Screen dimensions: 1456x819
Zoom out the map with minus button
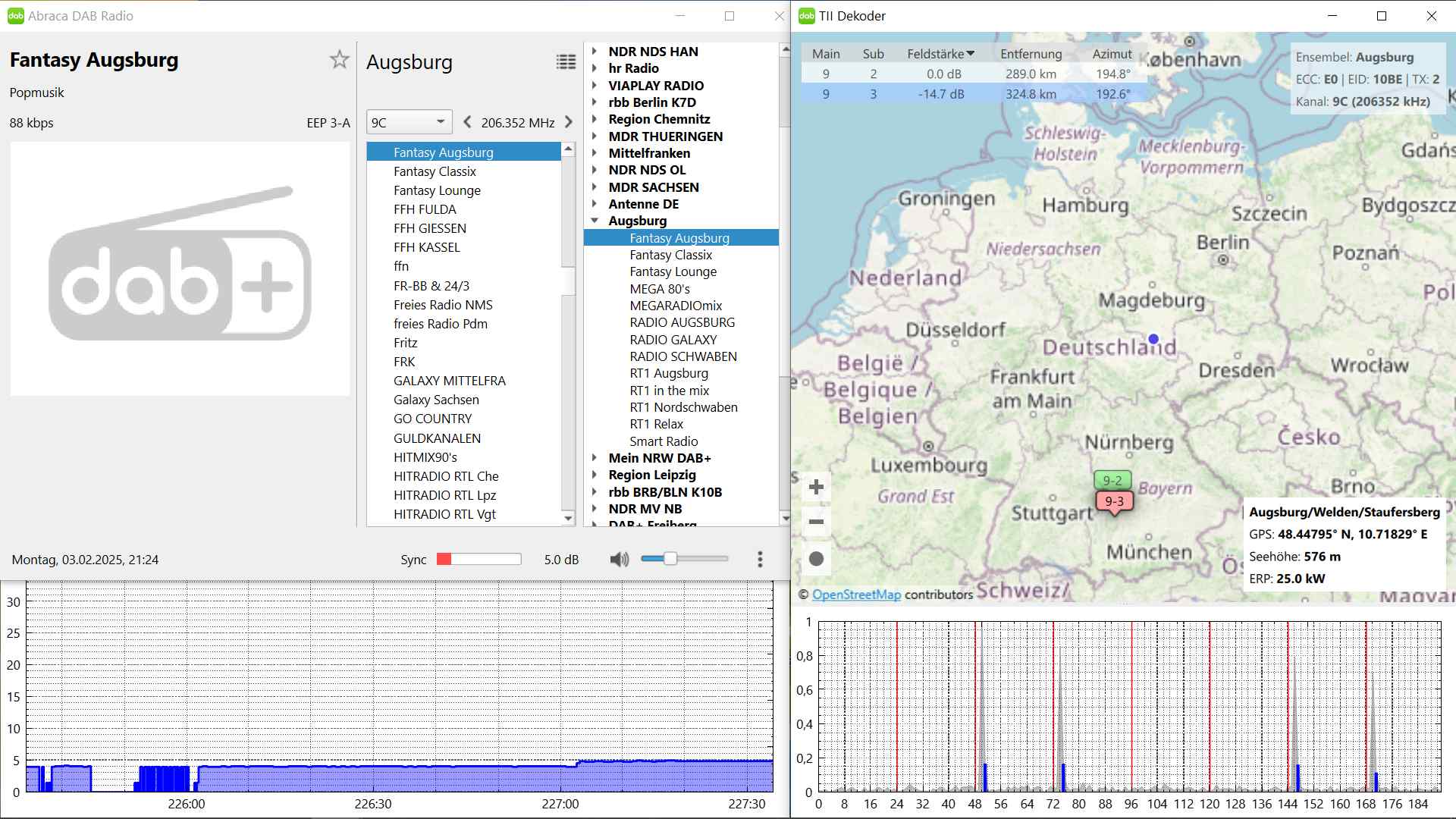pos(816,522)
